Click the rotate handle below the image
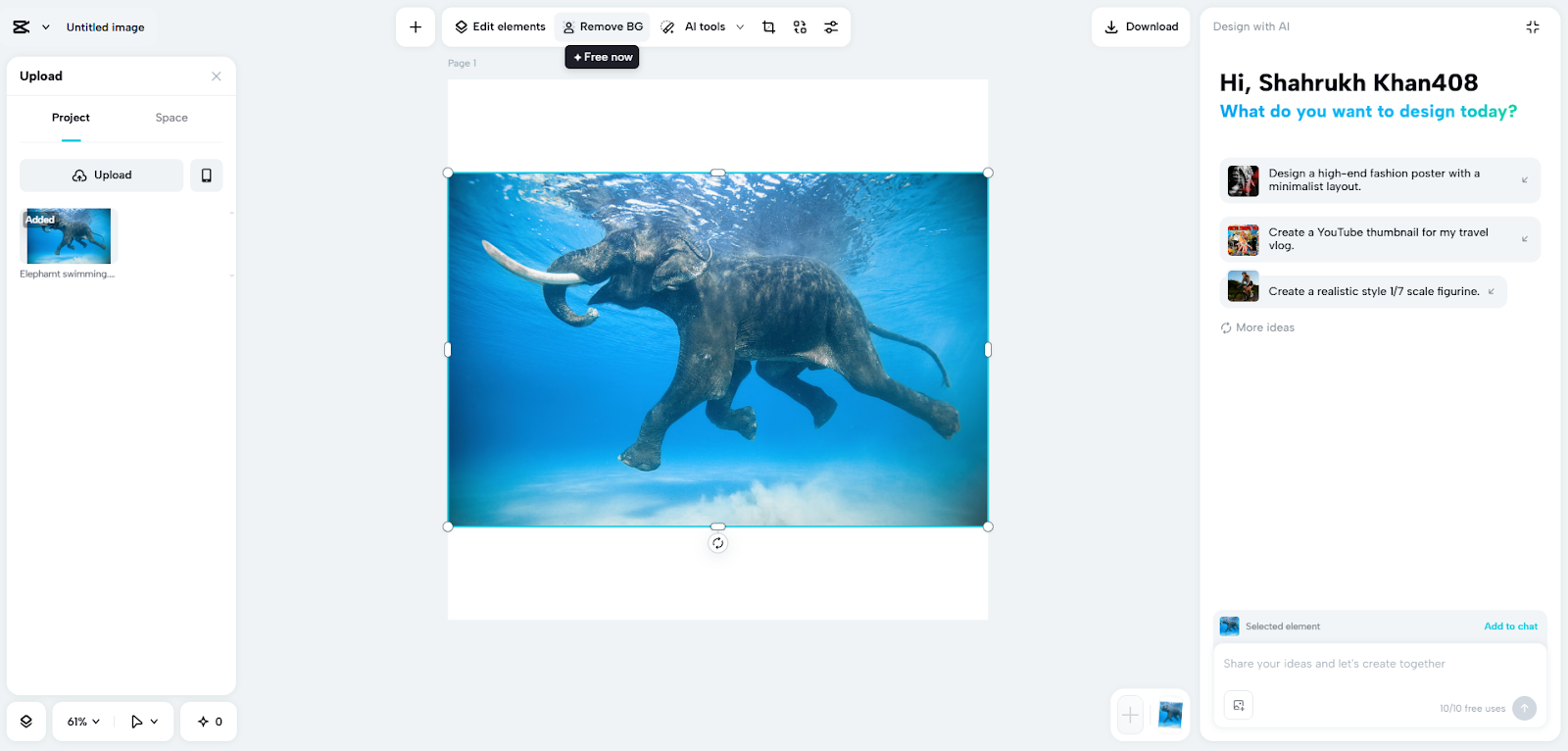1568x751 pixels. pyautogui.click(x=717, y=543)
